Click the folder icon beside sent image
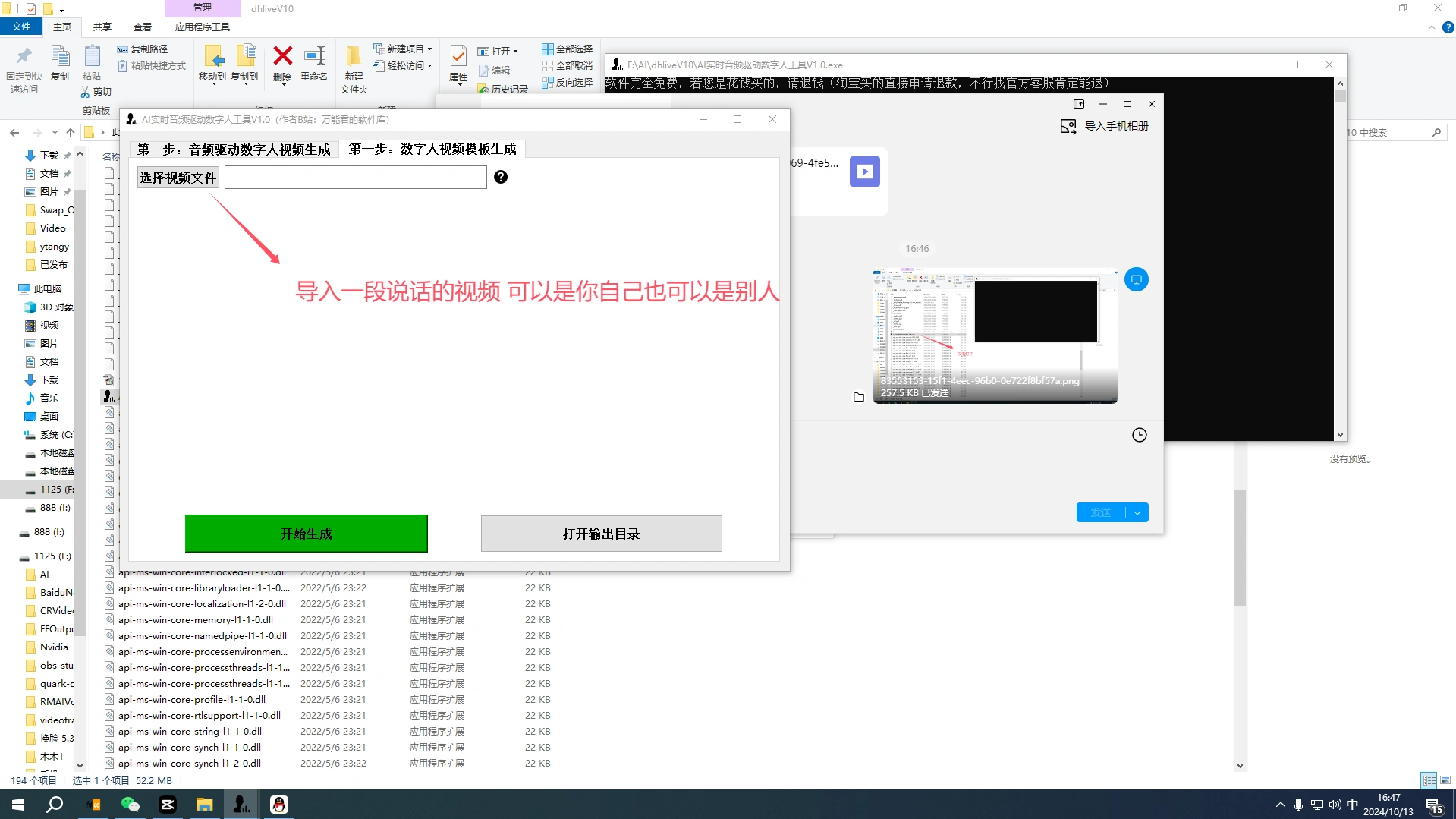 (x=859, y=397)
